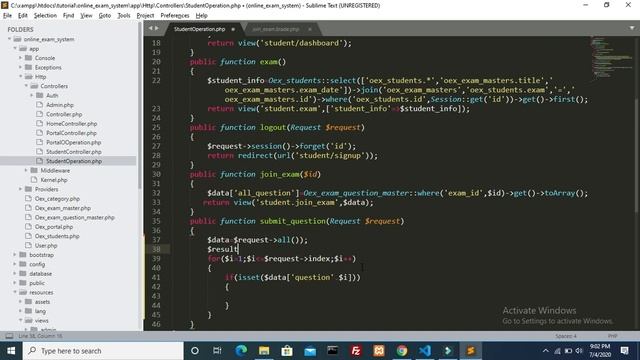The width and height of the screenshot is (640, 360).
Task: Toggle the side bar icon in status bar
Action: coord(9,336)
